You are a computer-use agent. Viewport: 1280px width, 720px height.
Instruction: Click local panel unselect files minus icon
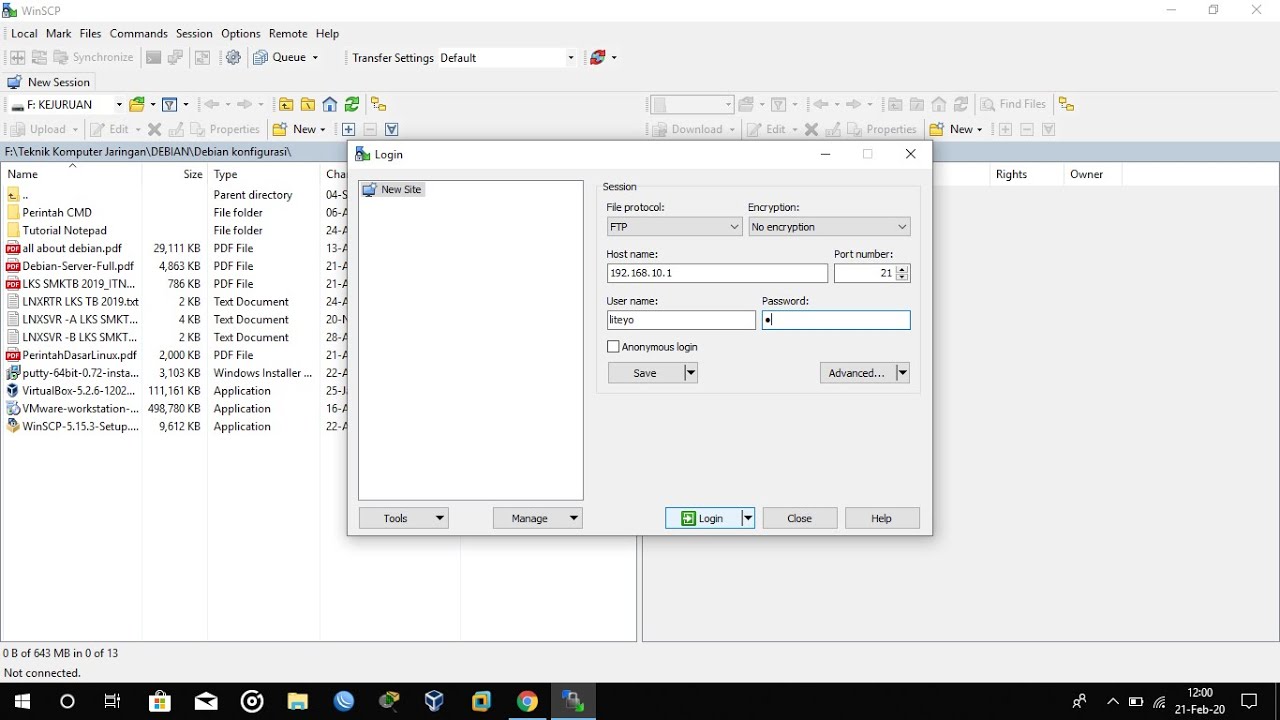370,129
